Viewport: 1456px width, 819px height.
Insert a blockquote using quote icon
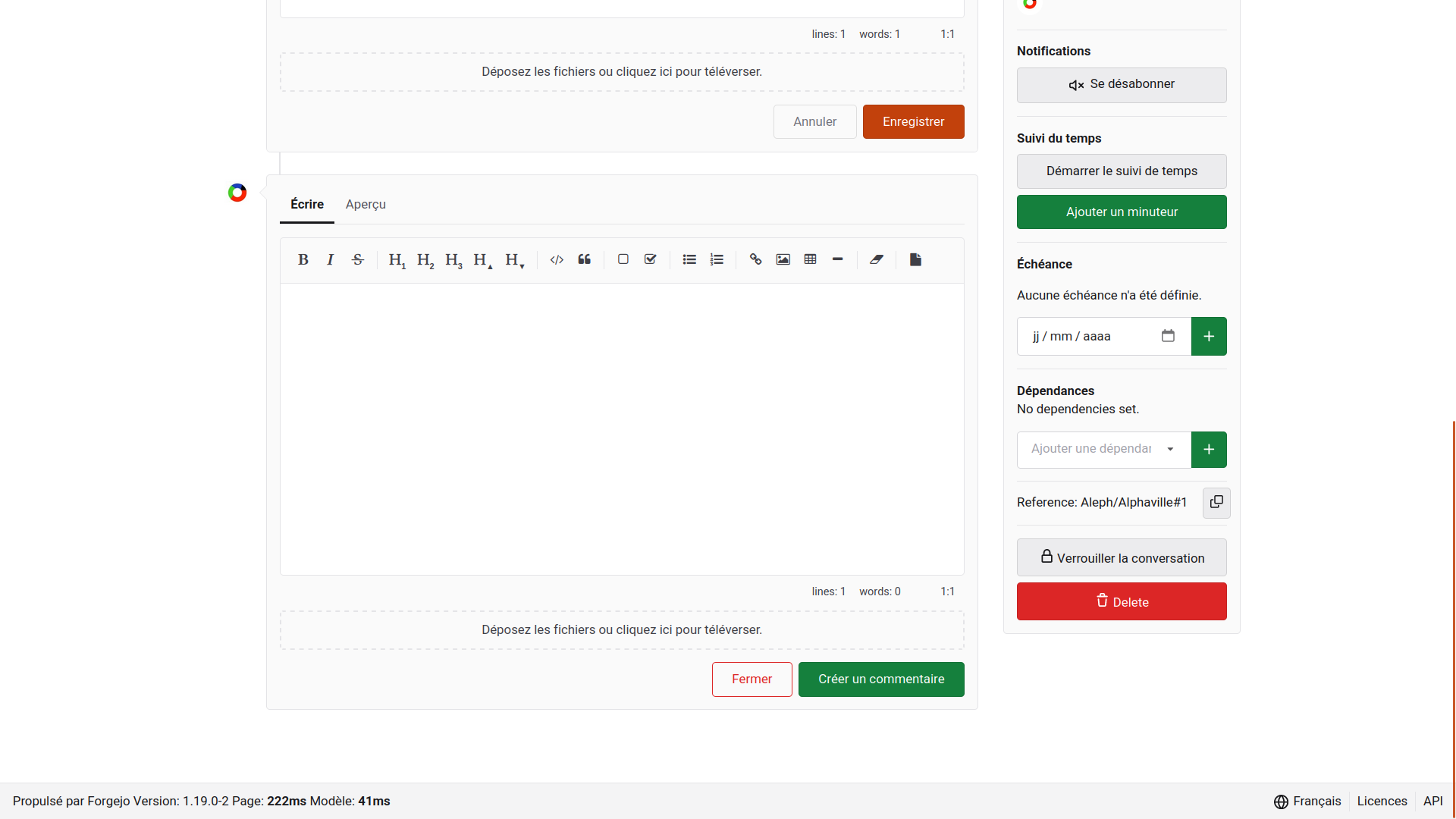585,259
